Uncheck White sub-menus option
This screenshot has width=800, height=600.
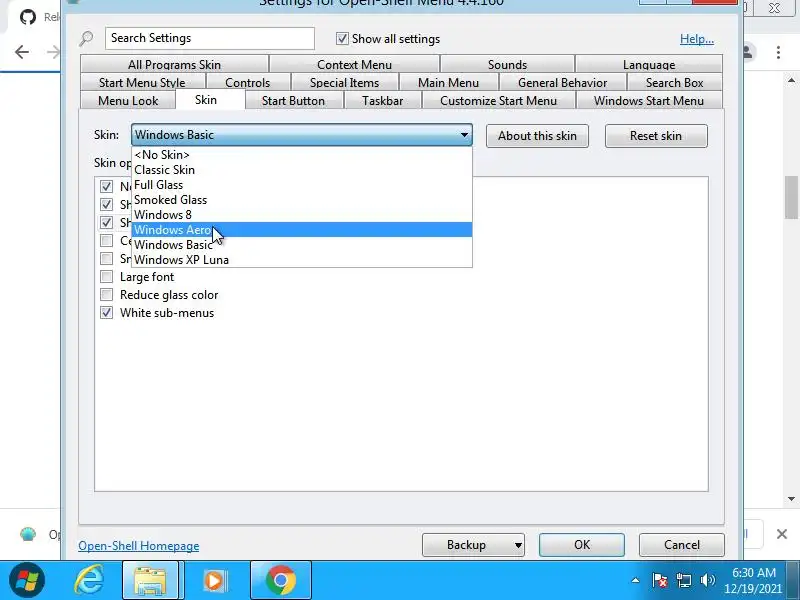pos(106,313)
